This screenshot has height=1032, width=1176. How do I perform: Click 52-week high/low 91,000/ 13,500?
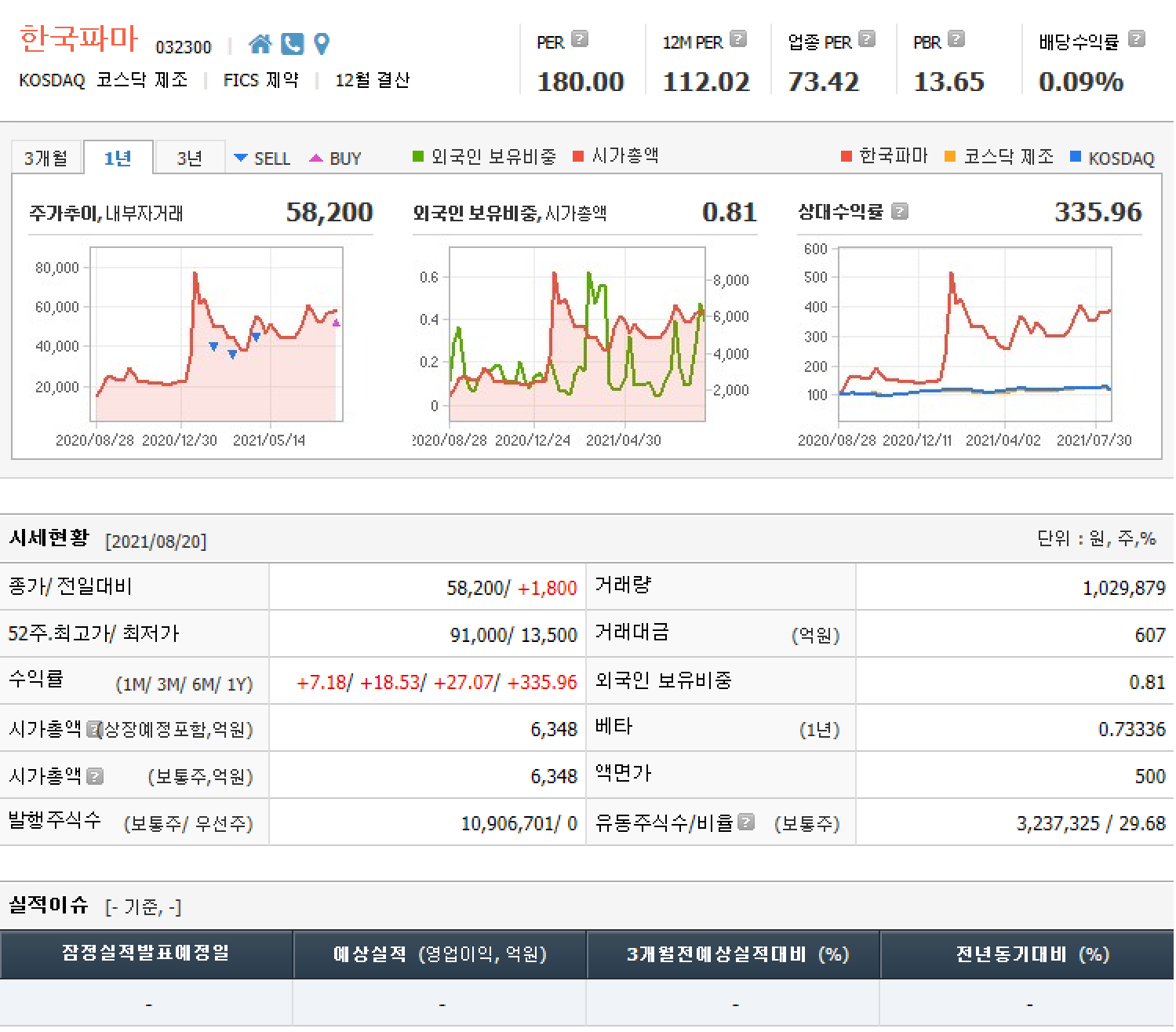514,635
